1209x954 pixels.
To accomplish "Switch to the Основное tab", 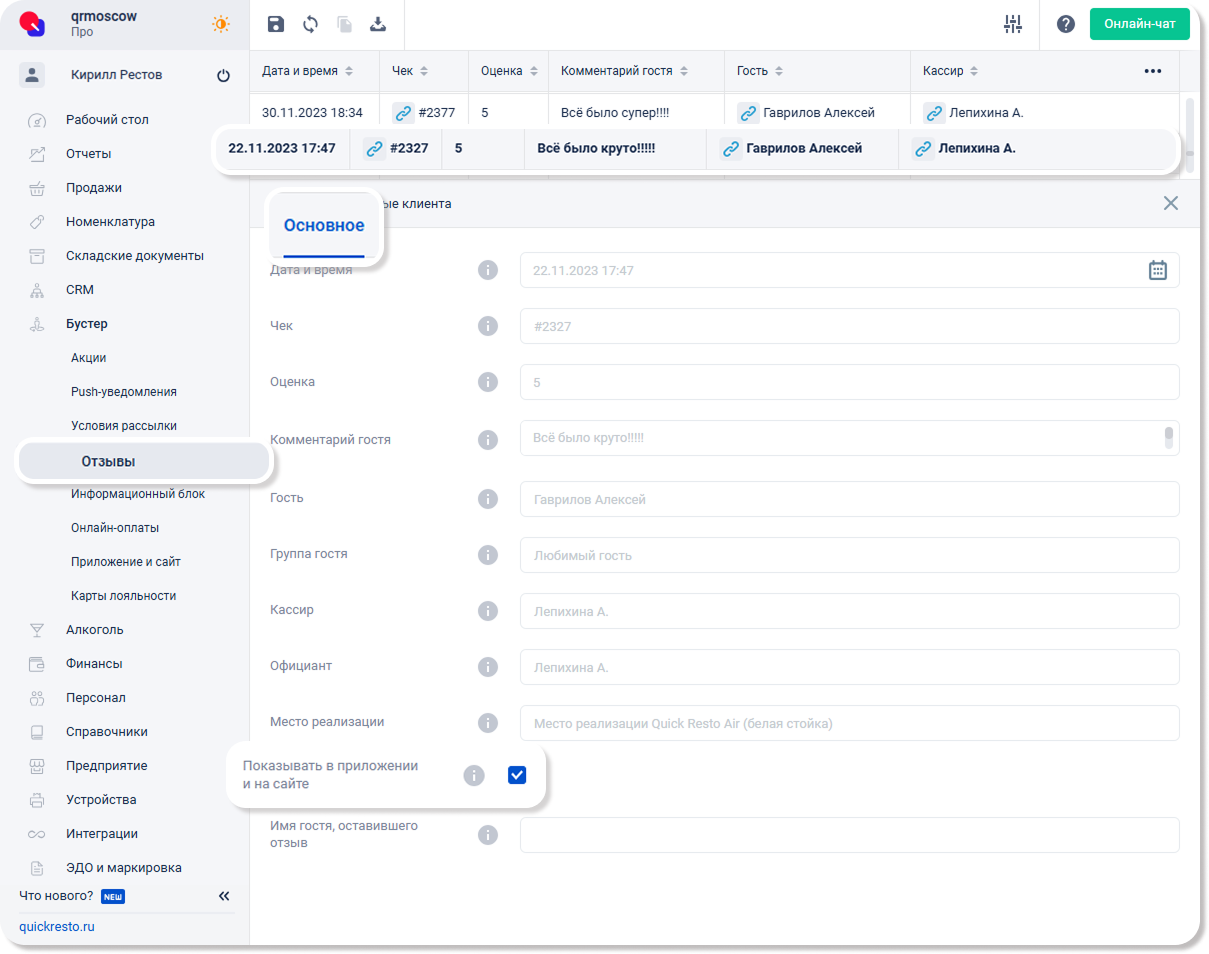I will tap(324, 226).
